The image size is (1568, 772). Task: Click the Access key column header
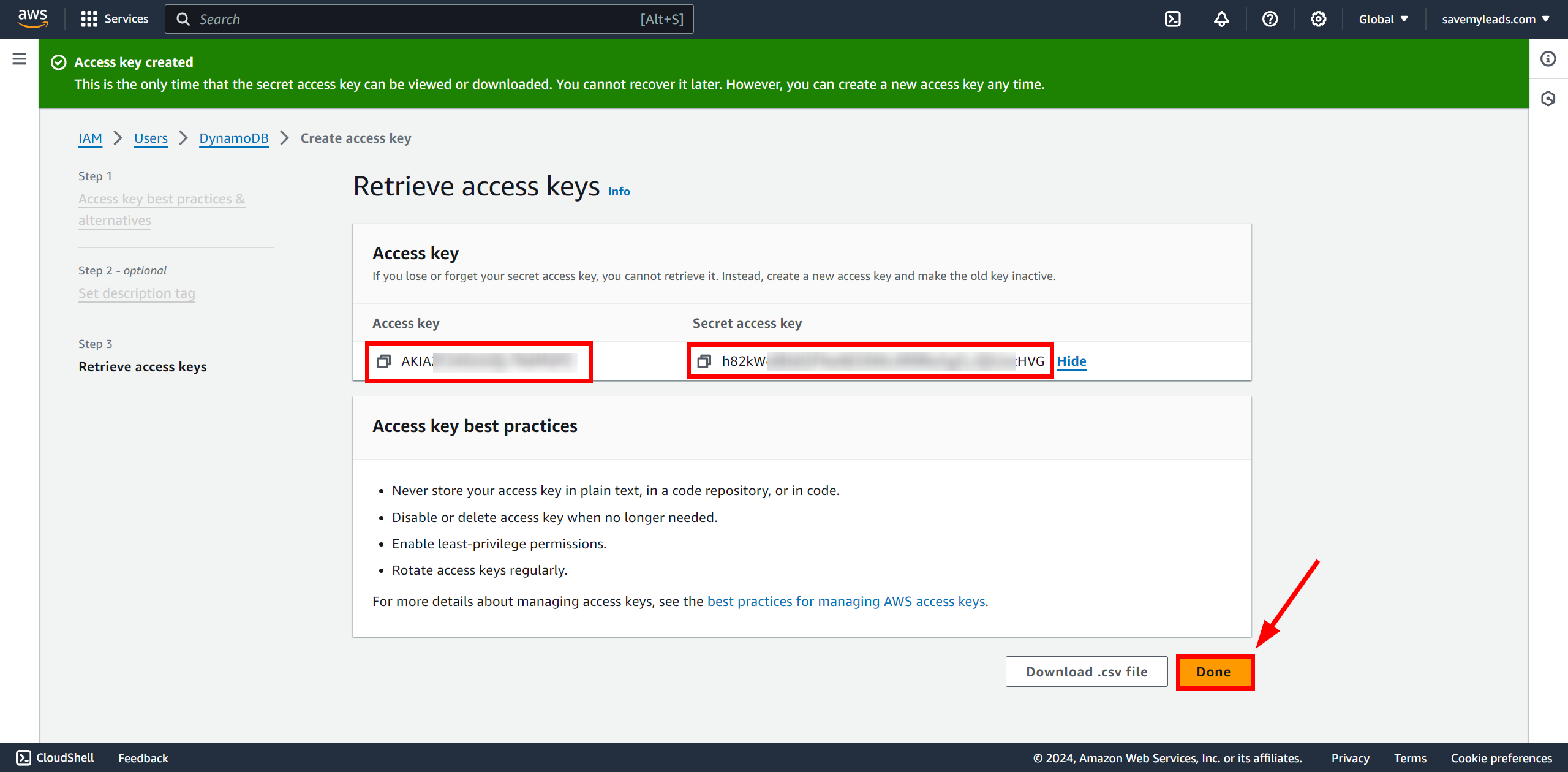coord(405,324)
